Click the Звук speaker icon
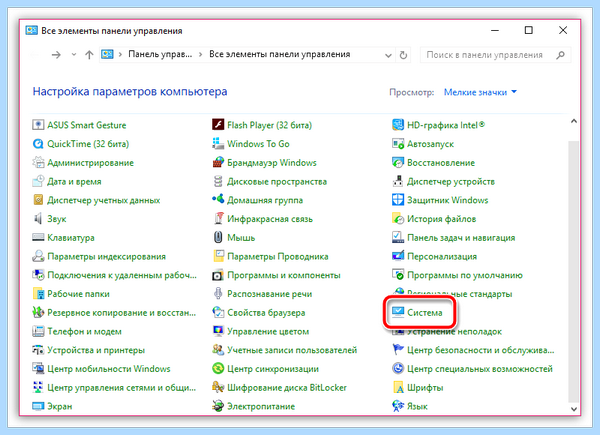600x435 pixels. [x=38, y=219]
